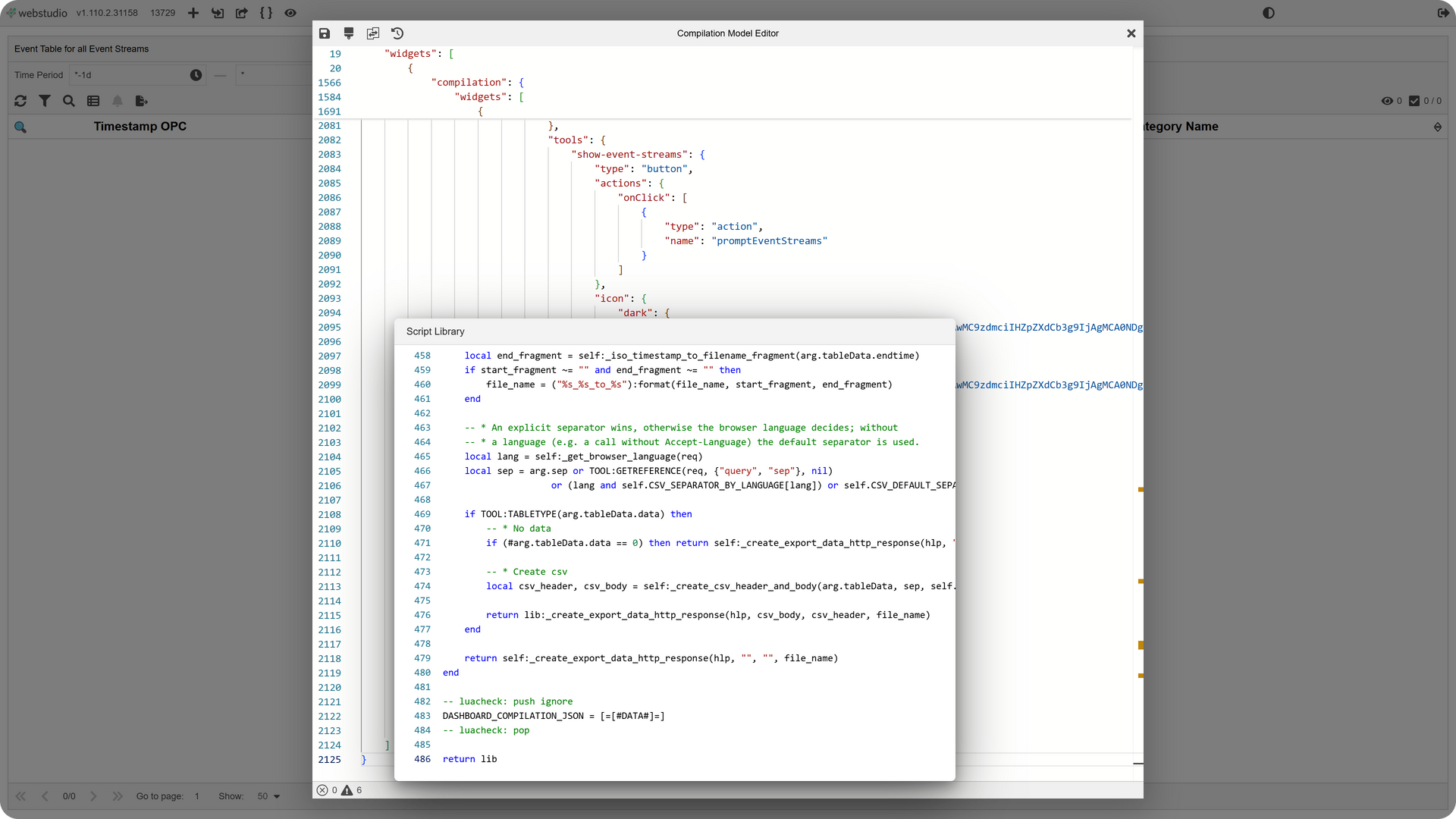Click the brush/apply icon in Compilation Model Editor
1456x819 pixels.
[x=349, y=33]
